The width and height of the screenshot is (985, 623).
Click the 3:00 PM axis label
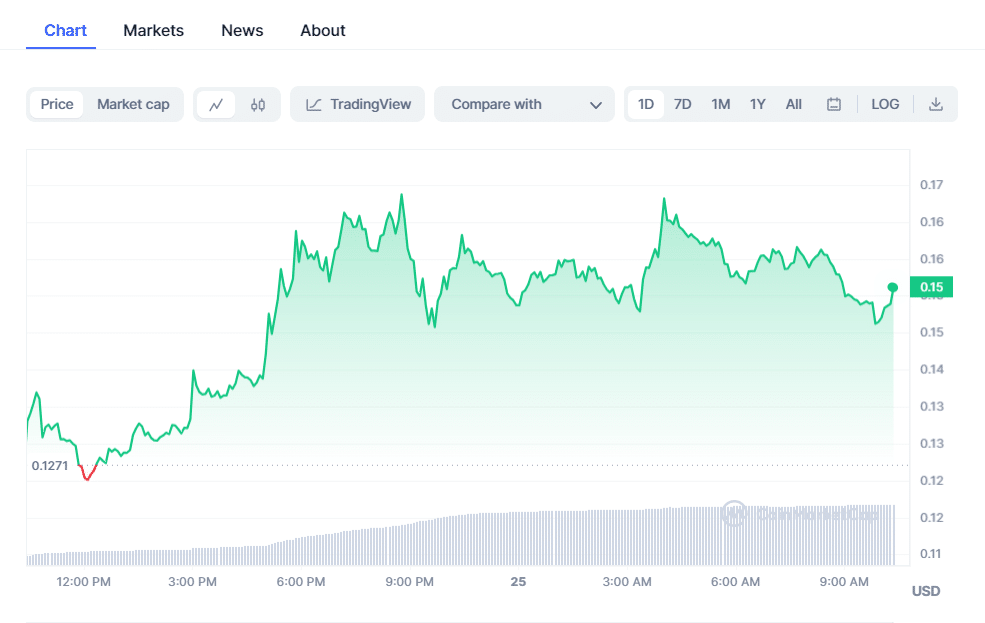click(x=192, y=582)
